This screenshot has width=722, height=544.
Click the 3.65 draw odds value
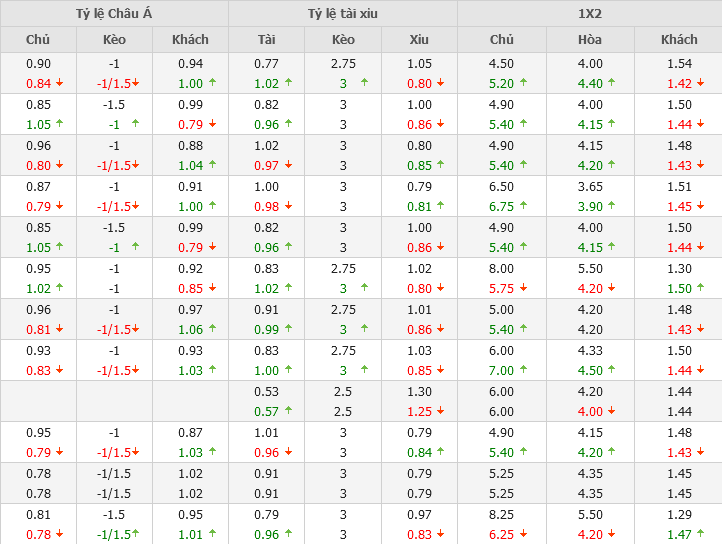tap(589, 186)
